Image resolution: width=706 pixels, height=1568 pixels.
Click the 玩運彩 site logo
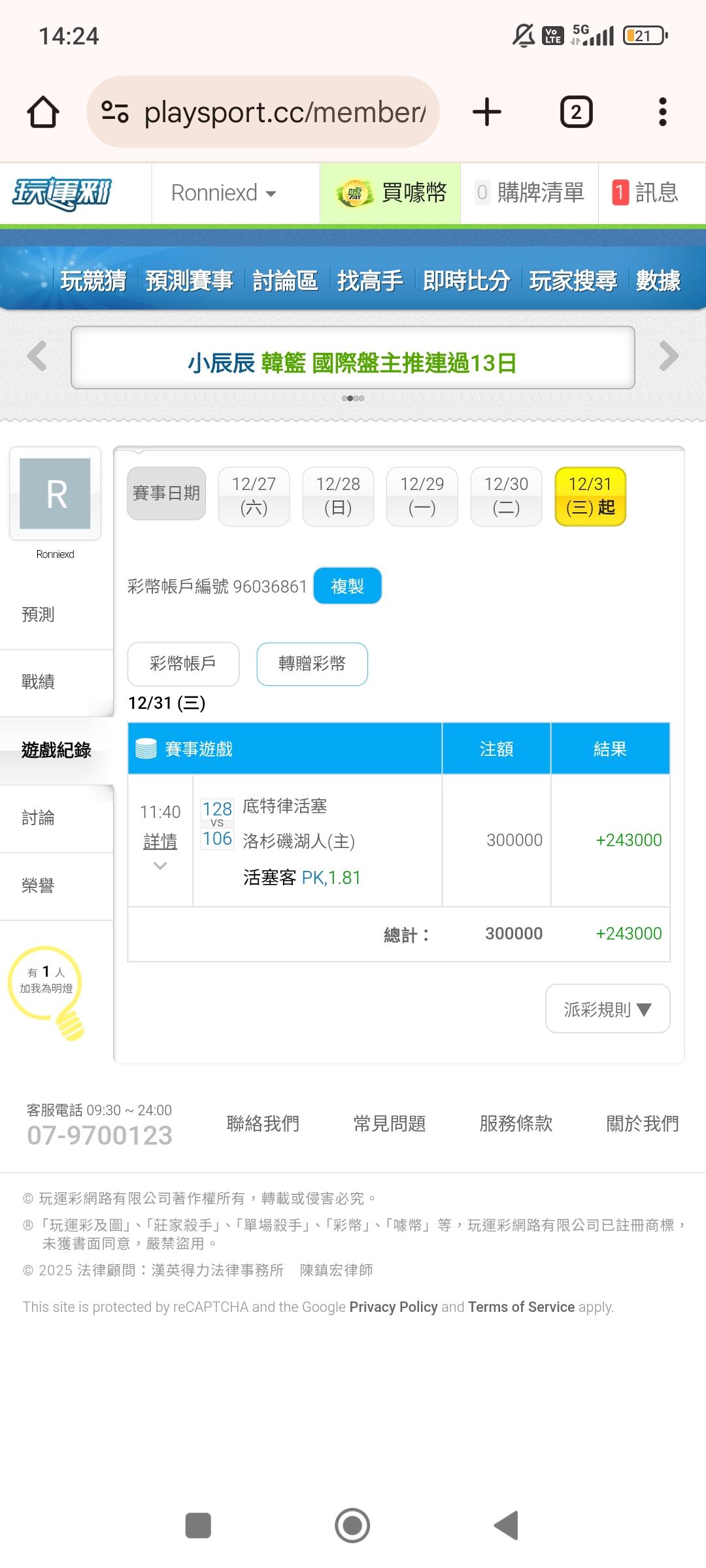coord(63,193)
